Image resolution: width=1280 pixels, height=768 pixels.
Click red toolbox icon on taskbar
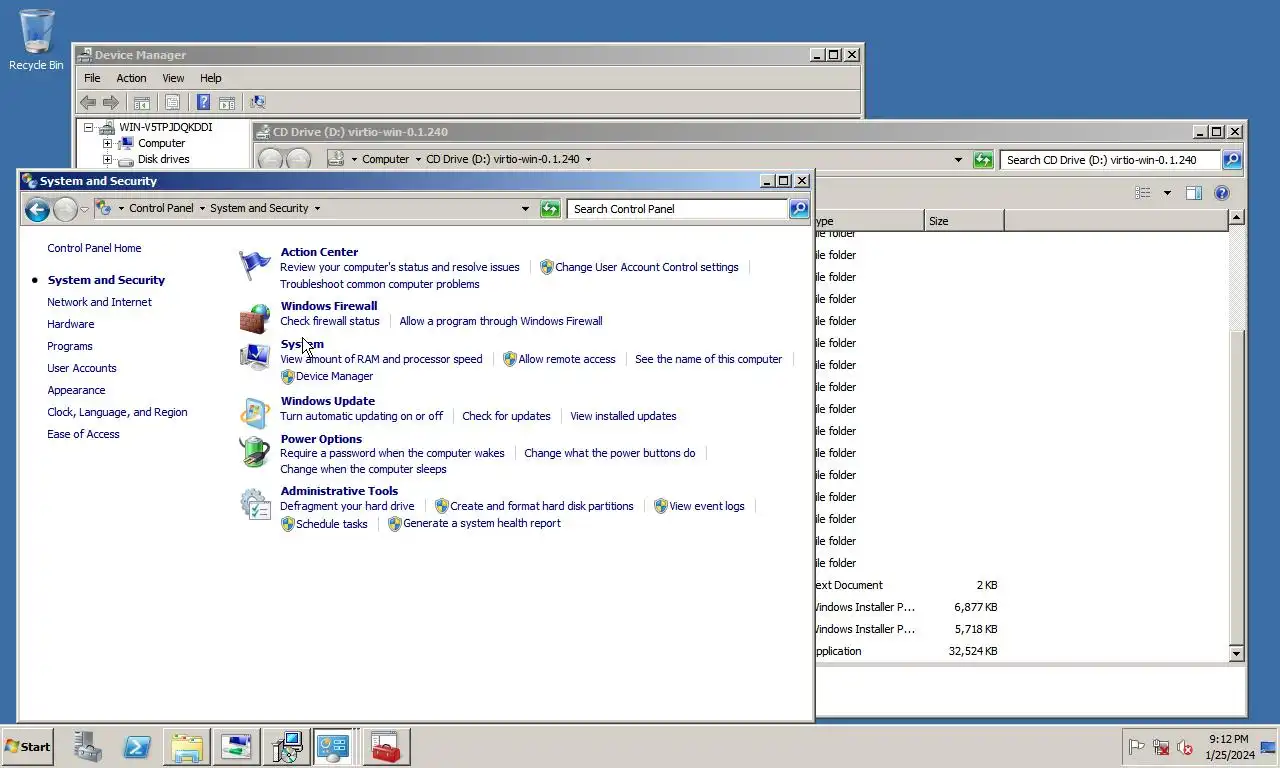[385, 747]
